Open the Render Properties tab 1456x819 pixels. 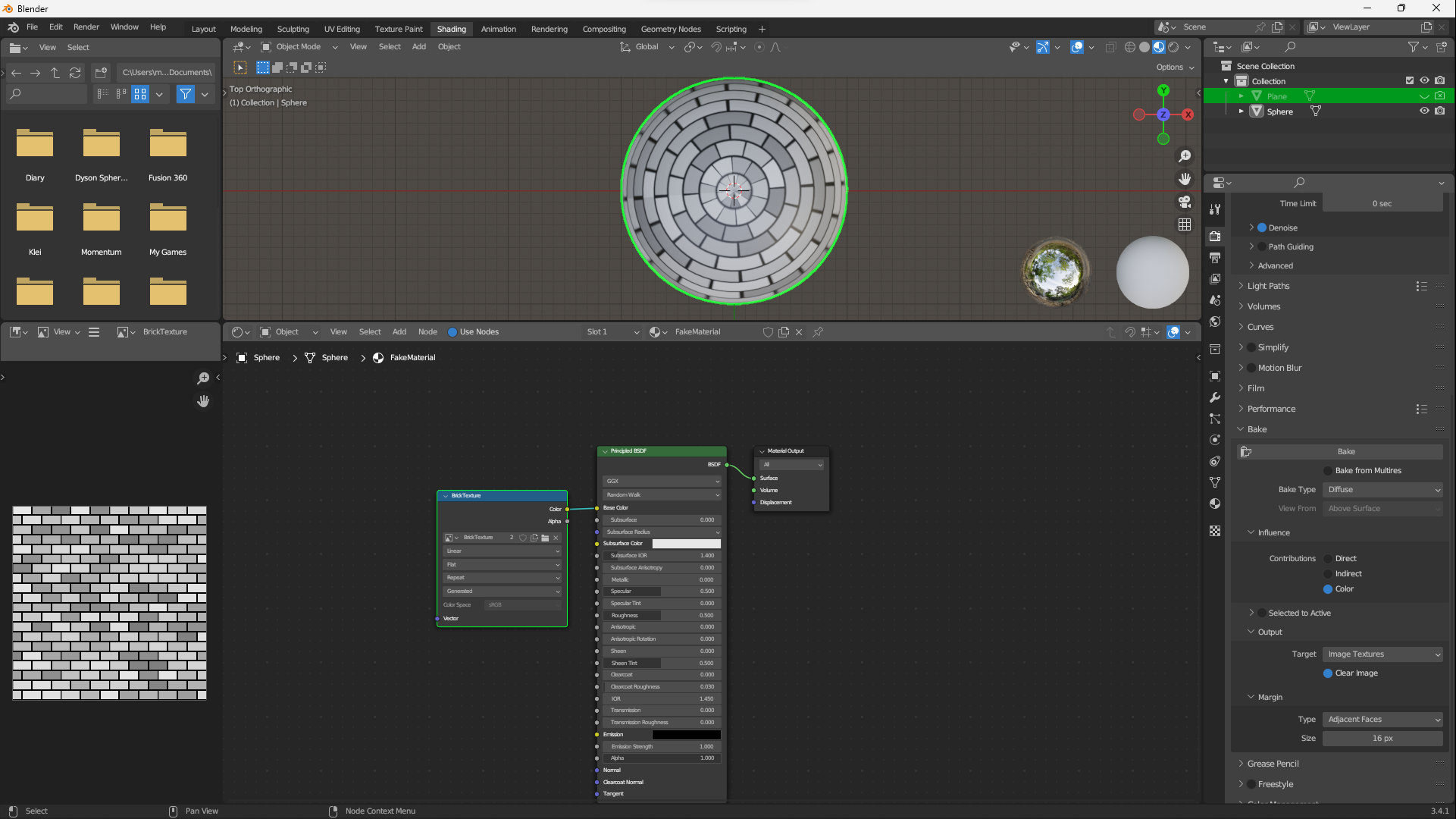pyautogui.click(x=1215, y=236)
